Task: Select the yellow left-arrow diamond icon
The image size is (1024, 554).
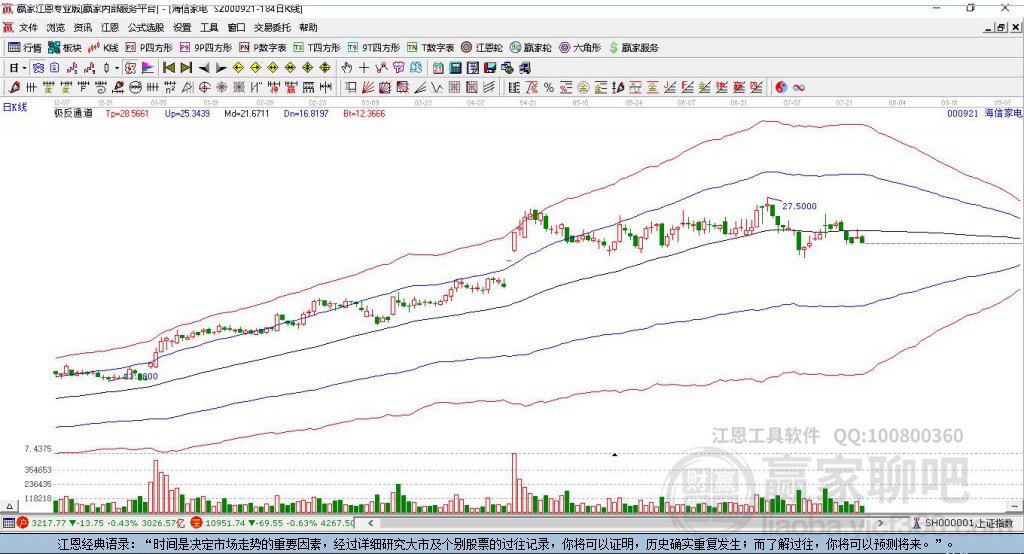Action: point(238,68)
